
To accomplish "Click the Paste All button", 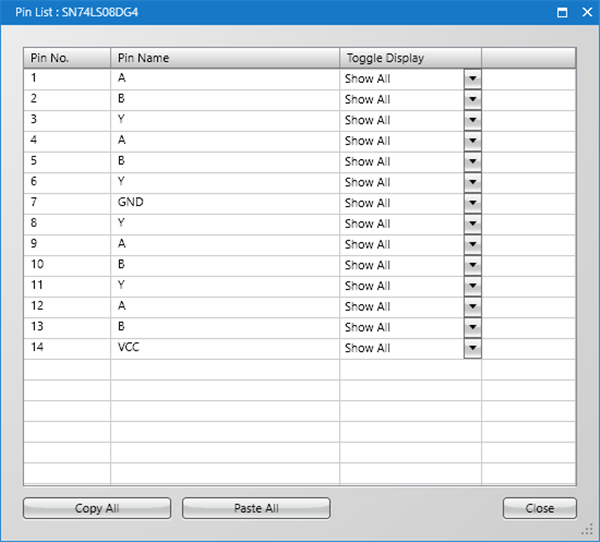I will point(256,508).
